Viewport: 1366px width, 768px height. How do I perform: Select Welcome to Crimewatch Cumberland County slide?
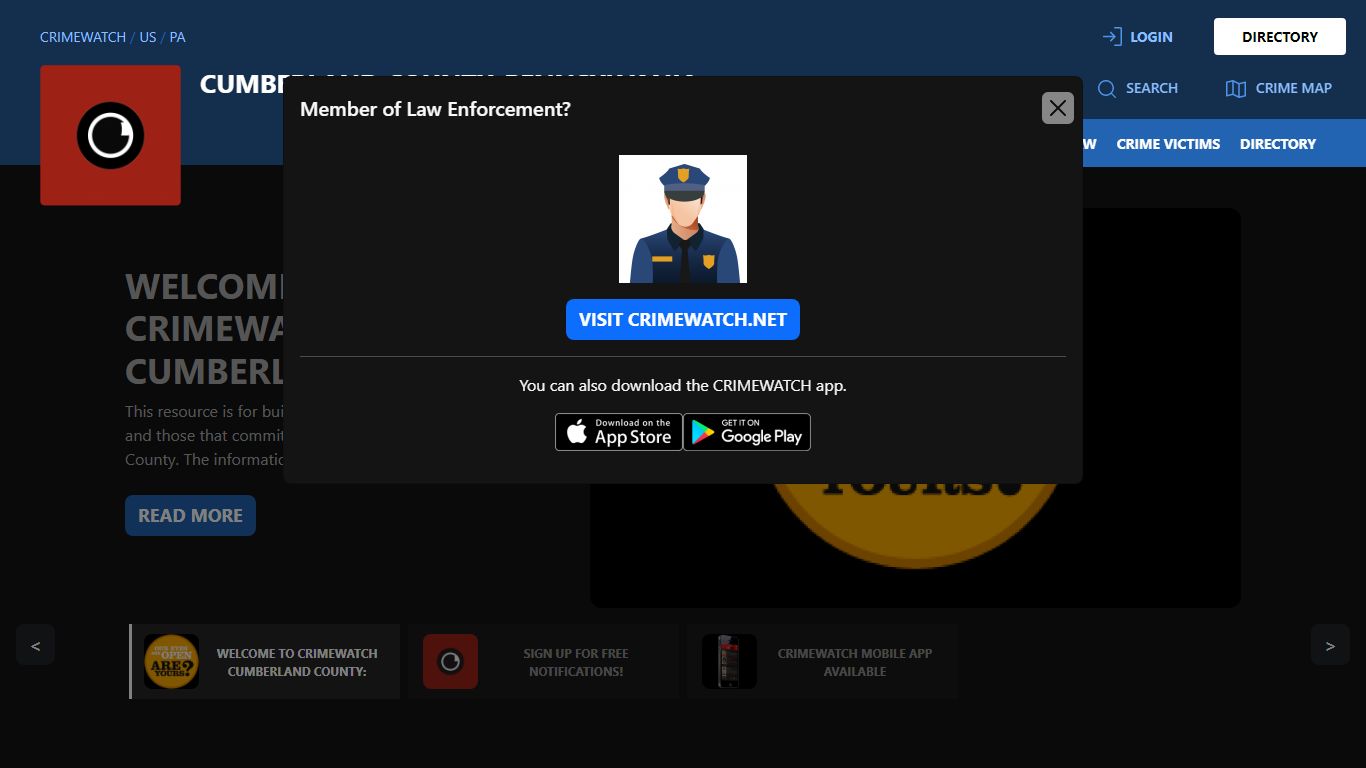265,662
